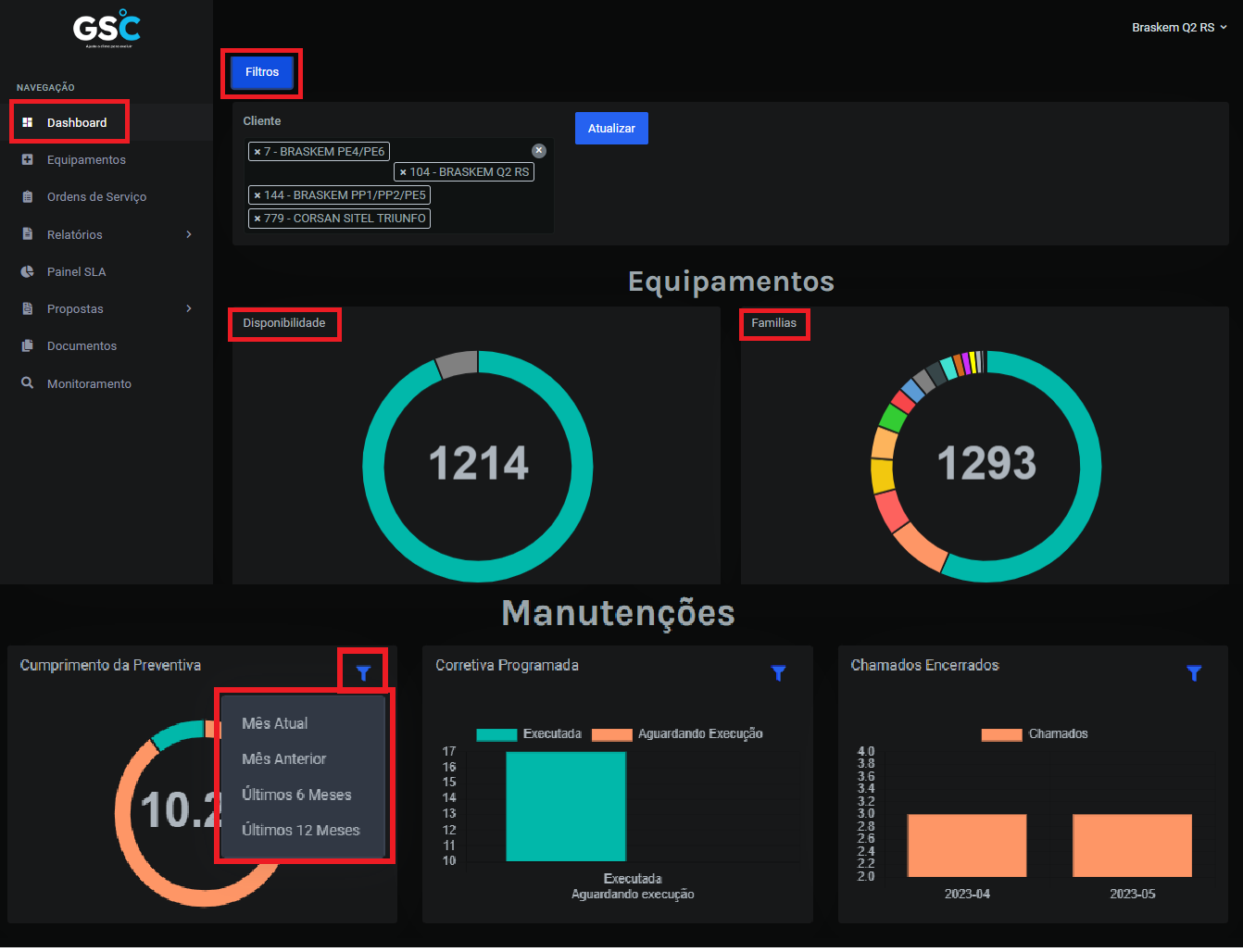Click the Chamados Encerrados title
Screen dimensions: 1243x952
pyautogui.click(x=925, y=665)
